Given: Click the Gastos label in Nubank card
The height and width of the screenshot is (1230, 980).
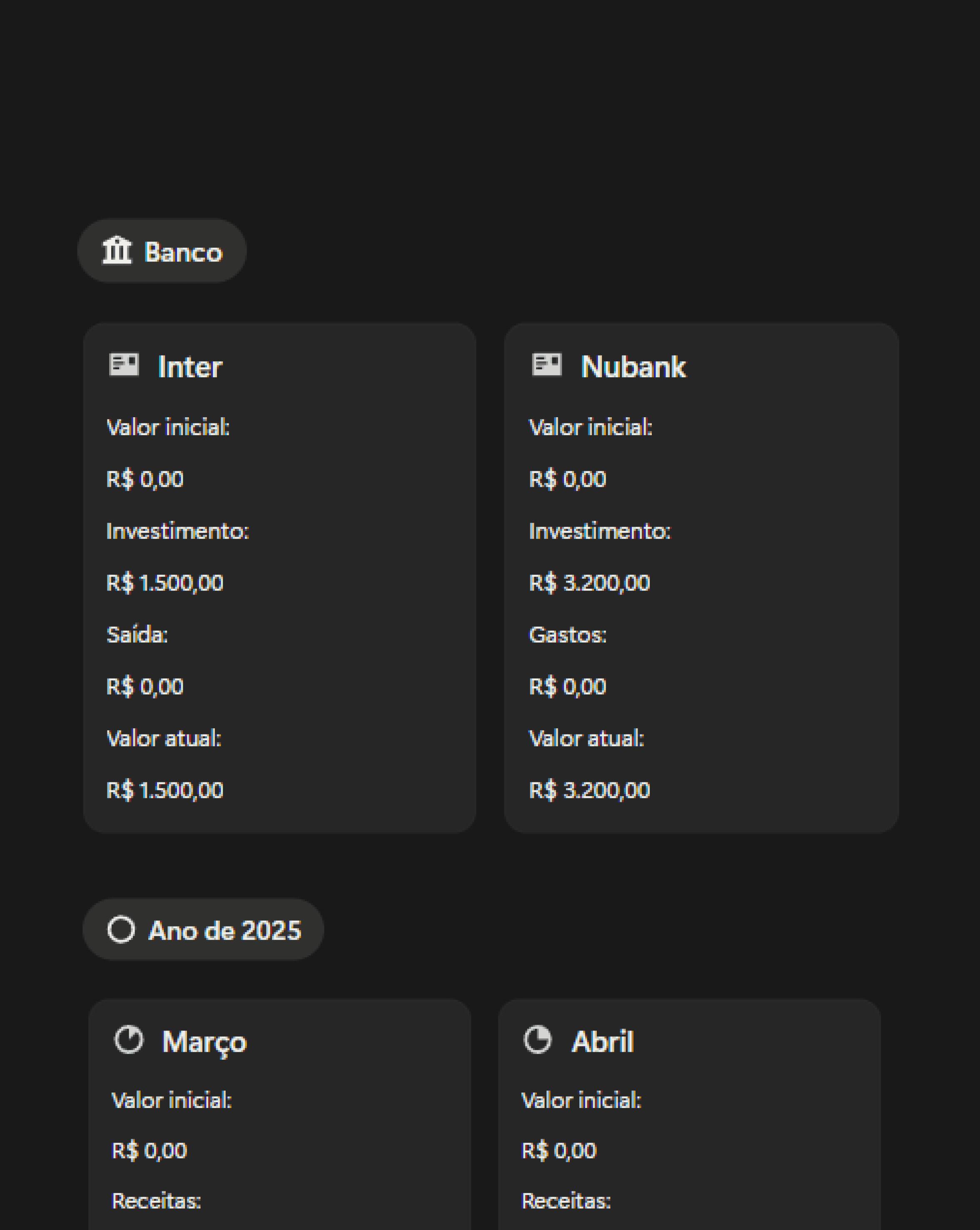Looking at the screenshot, I should click(x=567, y=635).
